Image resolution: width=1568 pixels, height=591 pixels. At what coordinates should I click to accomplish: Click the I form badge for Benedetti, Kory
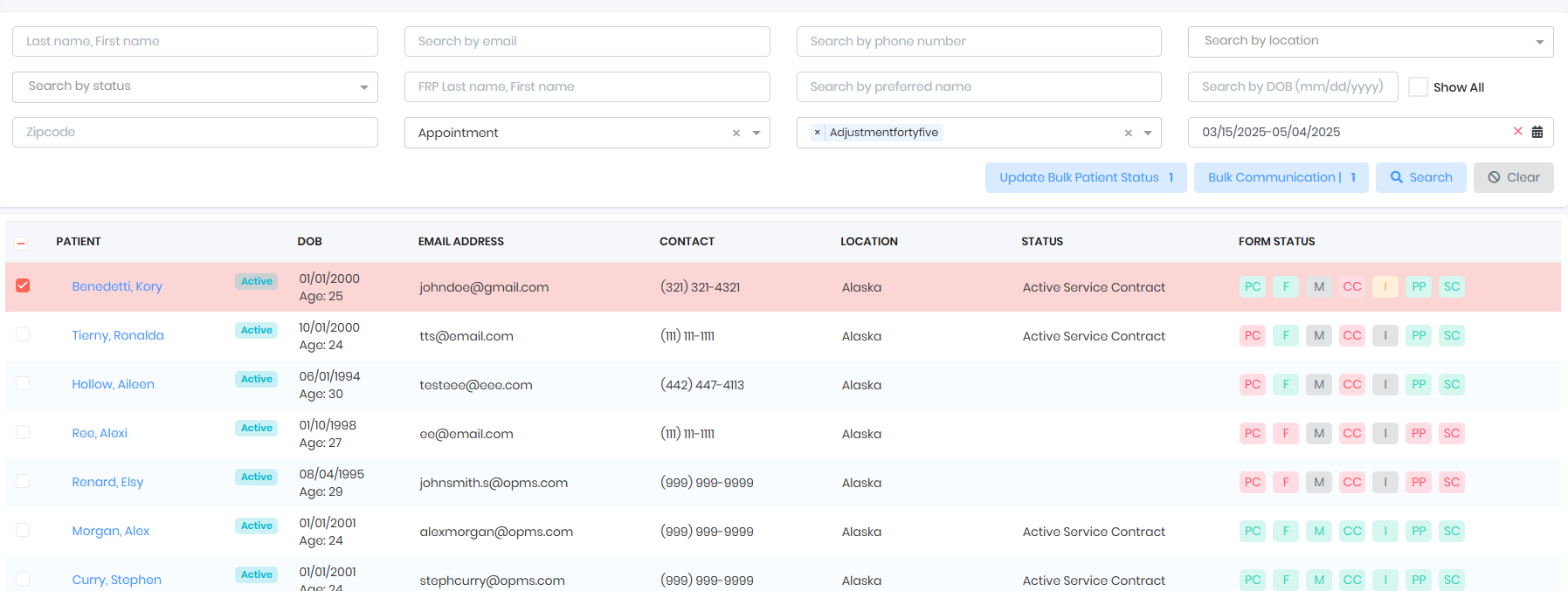coord(1385,286)
